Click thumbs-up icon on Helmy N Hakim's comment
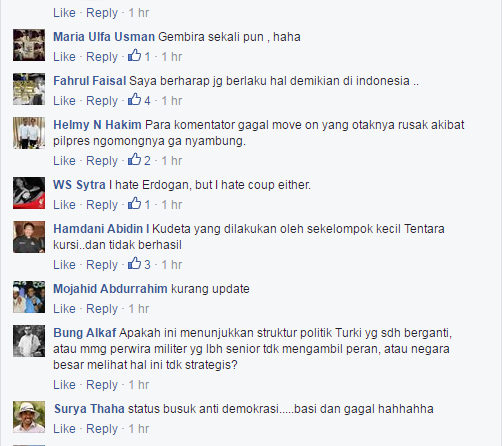The height and width of the screenshot is (446, 502). (x=135, y=159)
